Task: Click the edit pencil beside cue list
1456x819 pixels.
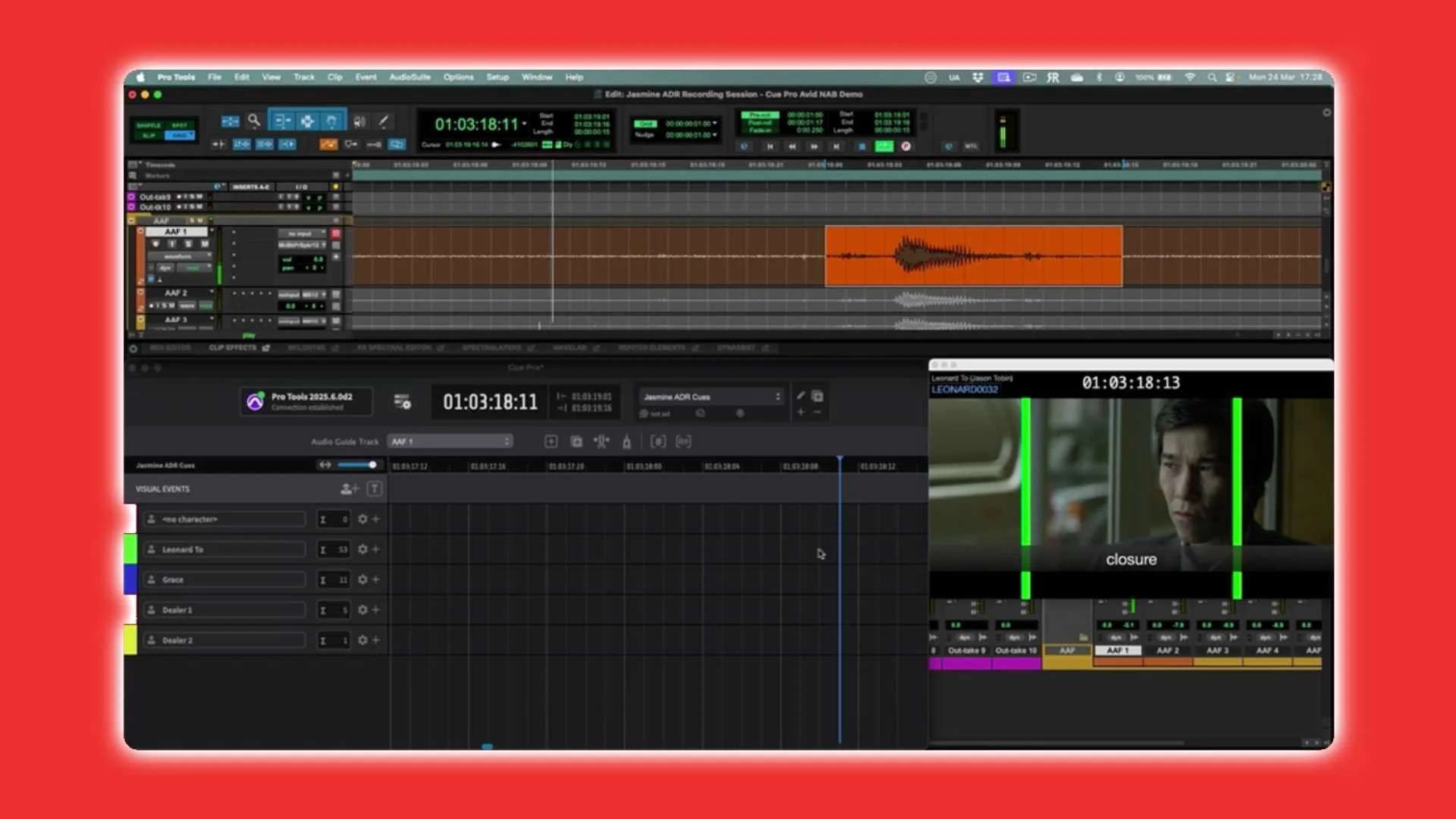Action: point(801,396)
